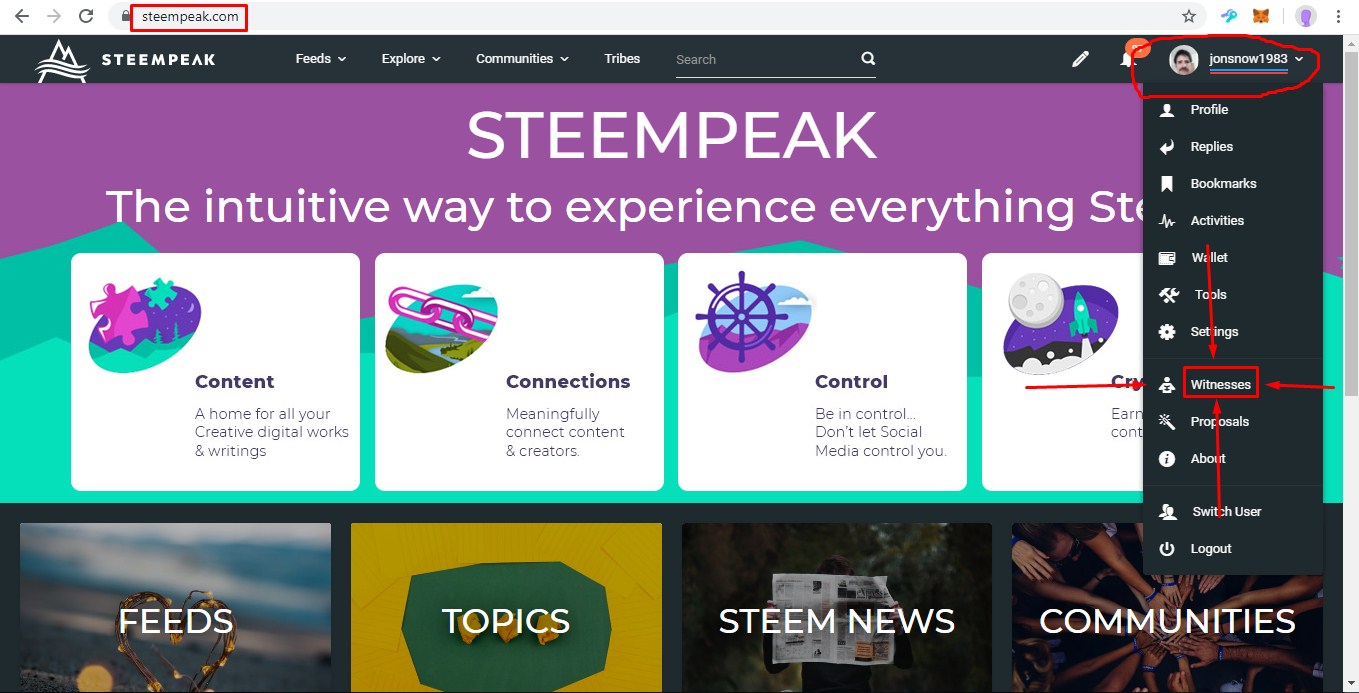This screenshot has width=1359, height=693.
Task: Open Wallet from the user menu
Action: coord(1209,257)
